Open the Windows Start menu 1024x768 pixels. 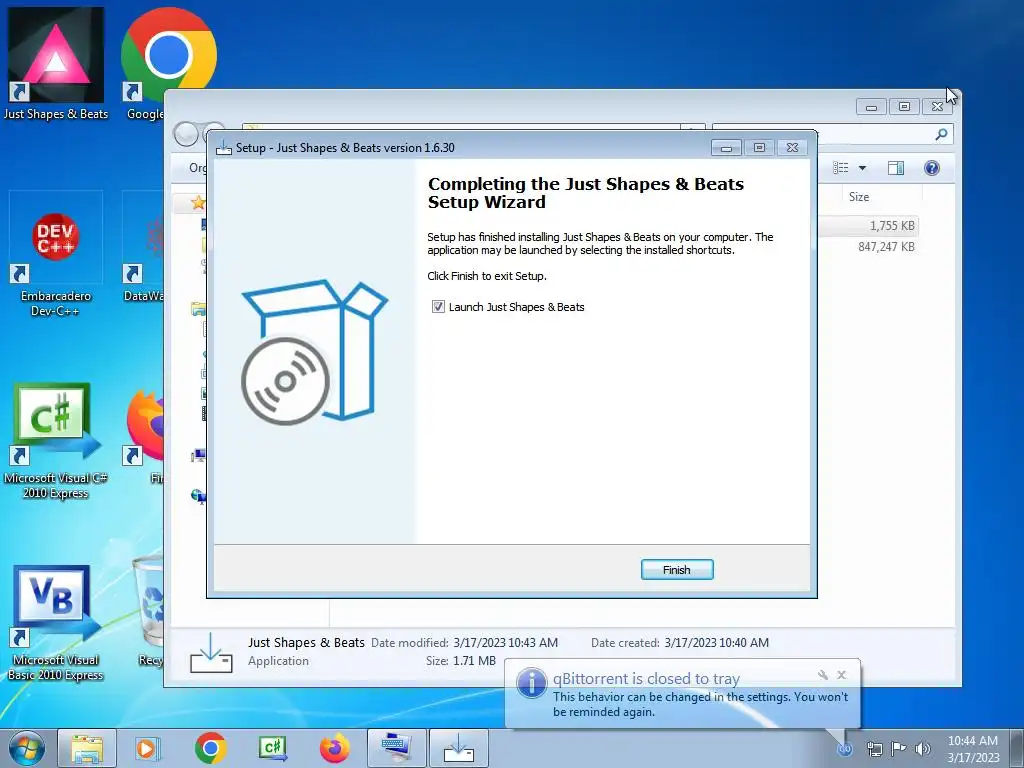click(26, 748)
